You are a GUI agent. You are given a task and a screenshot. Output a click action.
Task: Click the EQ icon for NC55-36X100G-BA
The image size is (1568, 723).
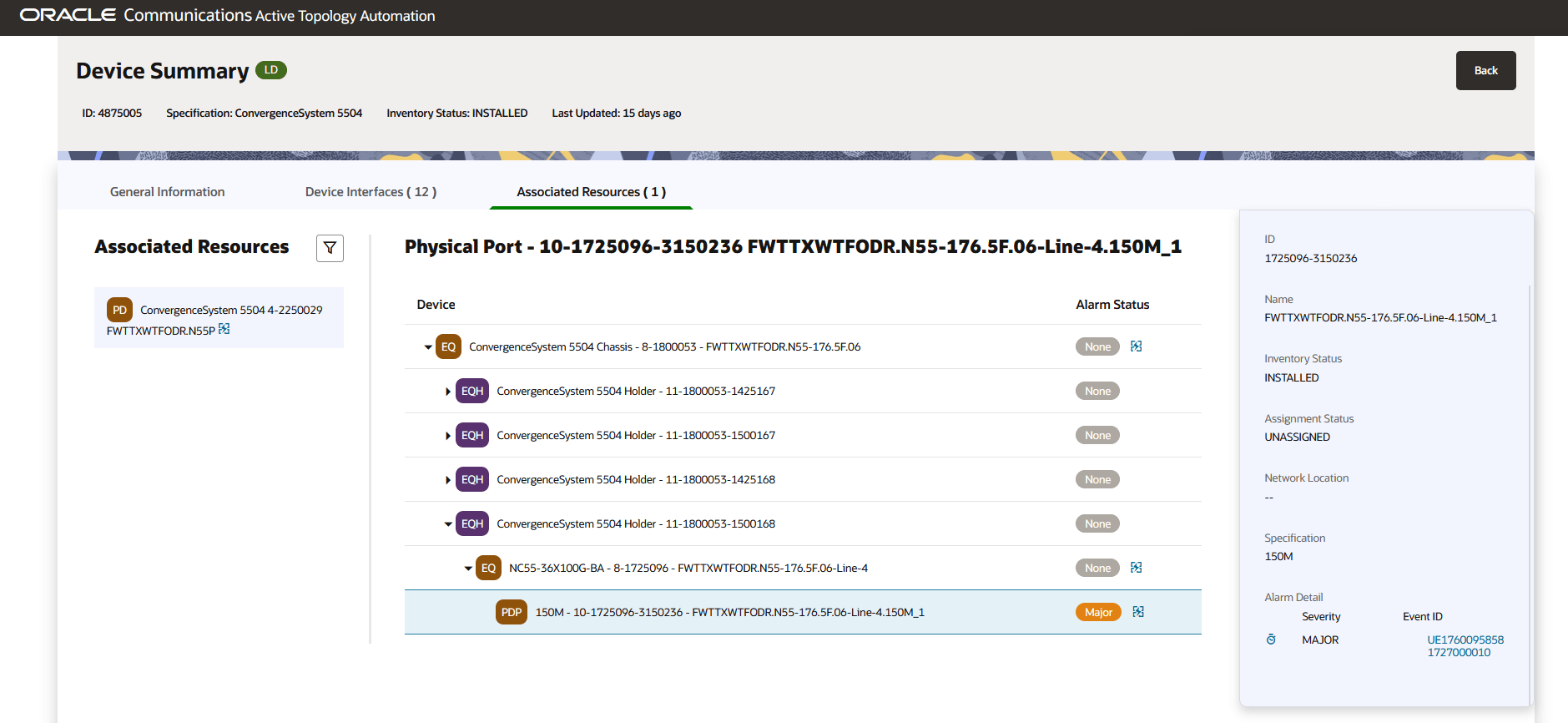tap(488, 568)
